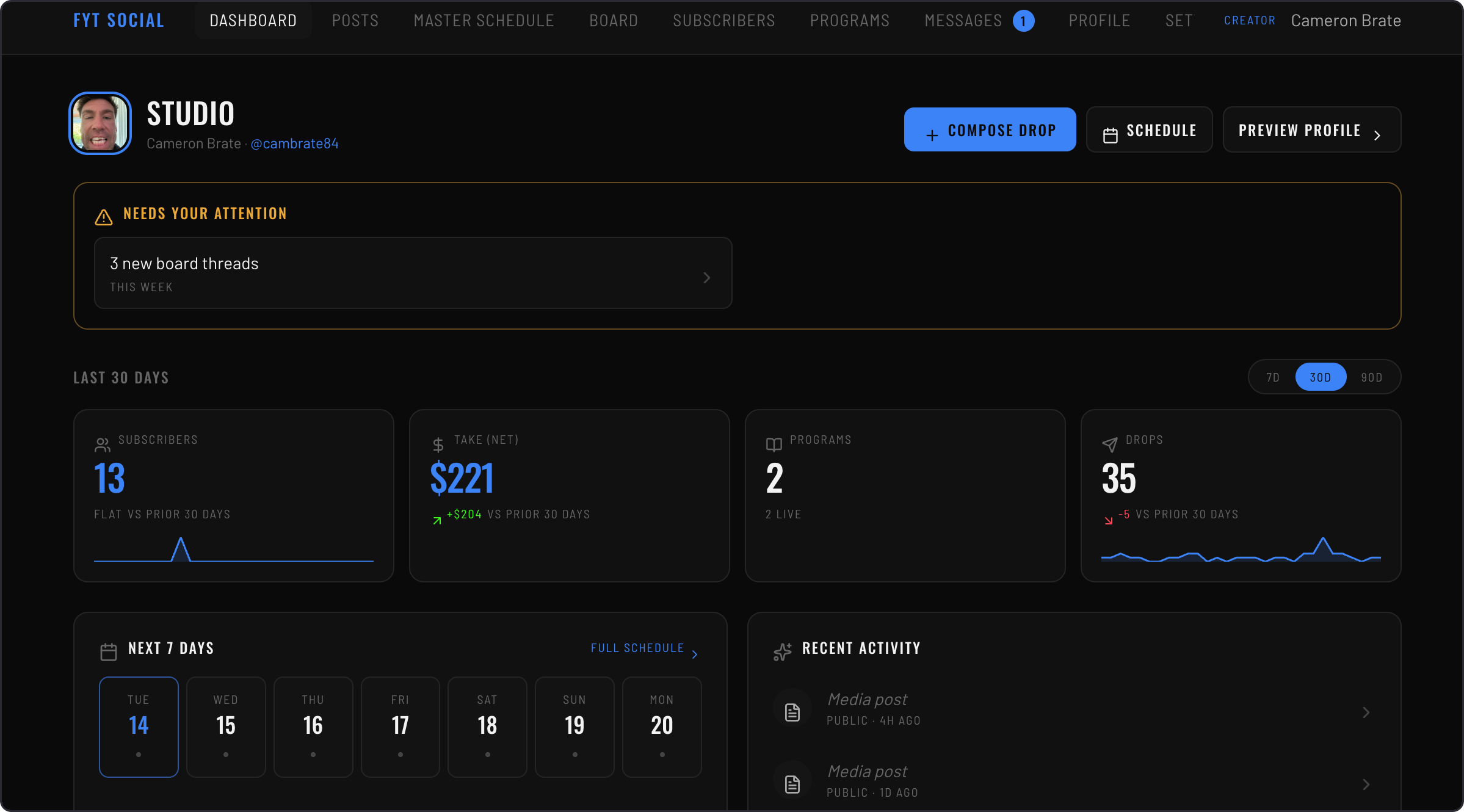The height and width of the screenshot is (812, 1464).
Task: Expand chevron for 4H ago Media post
Action: (1366, 712)
